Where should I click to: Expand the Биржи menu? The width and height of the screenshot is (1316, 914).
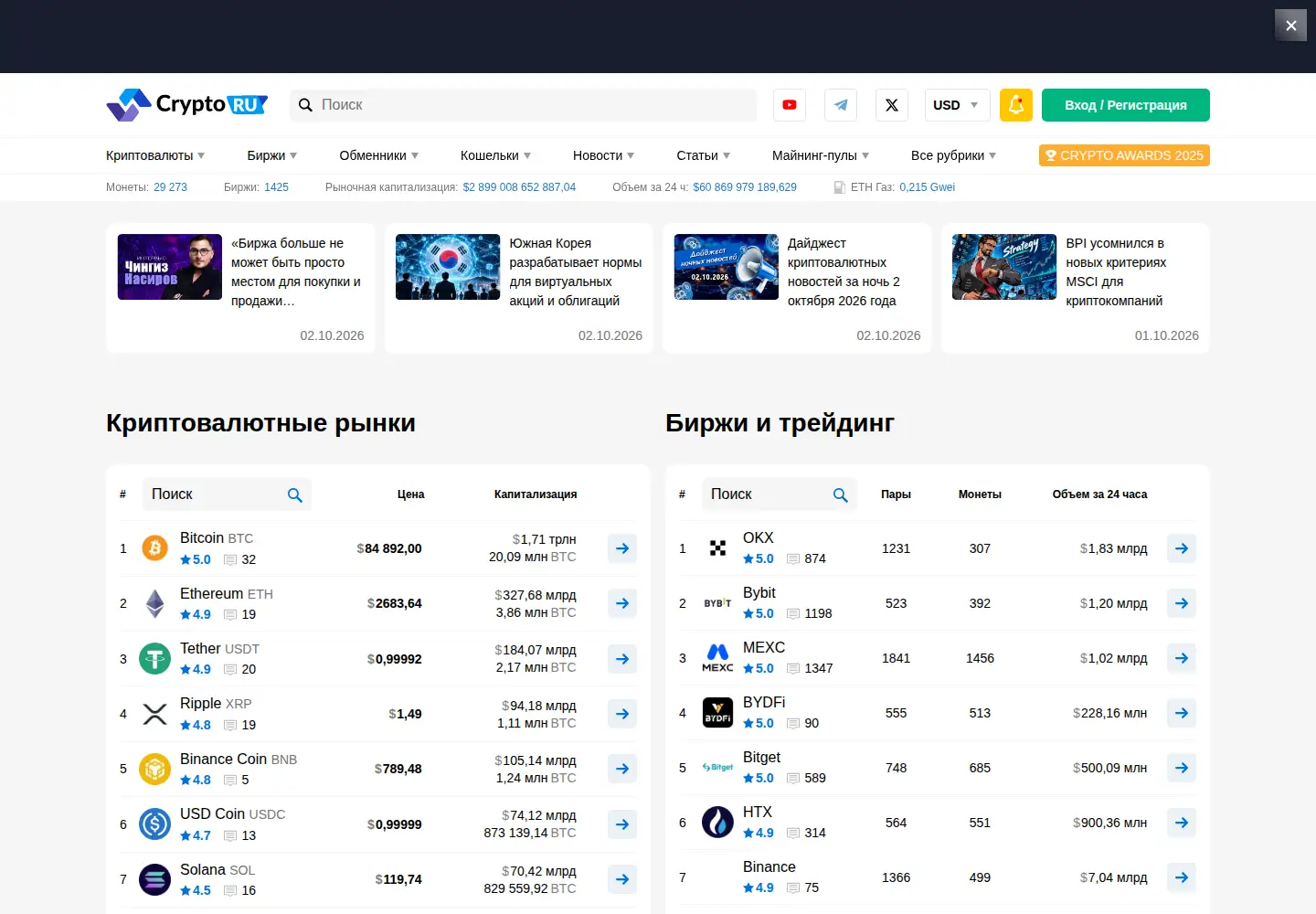click(x=272, y=155)
